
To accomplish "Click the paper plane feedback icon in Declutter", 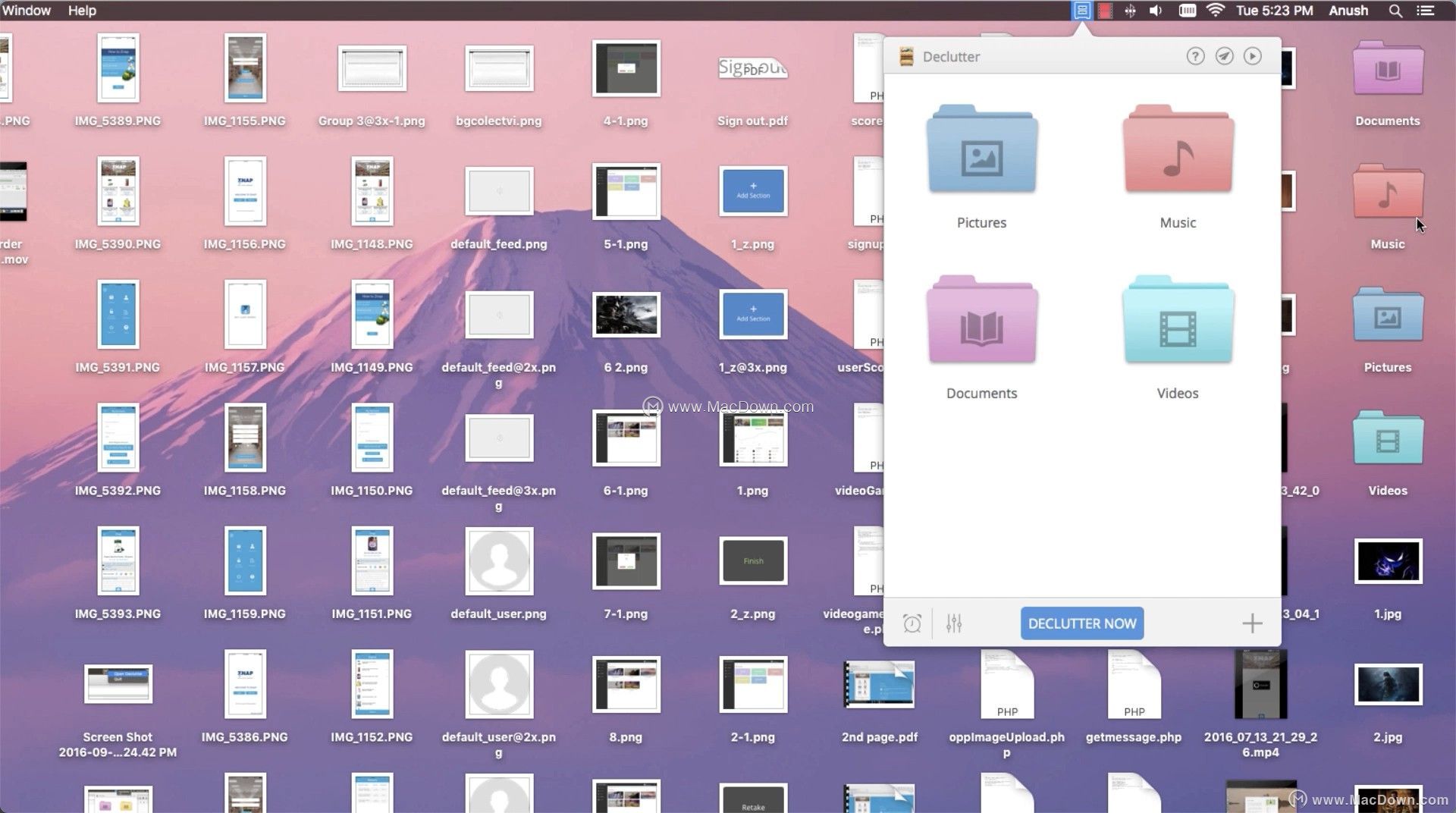I will click(x=1224, y=56).
